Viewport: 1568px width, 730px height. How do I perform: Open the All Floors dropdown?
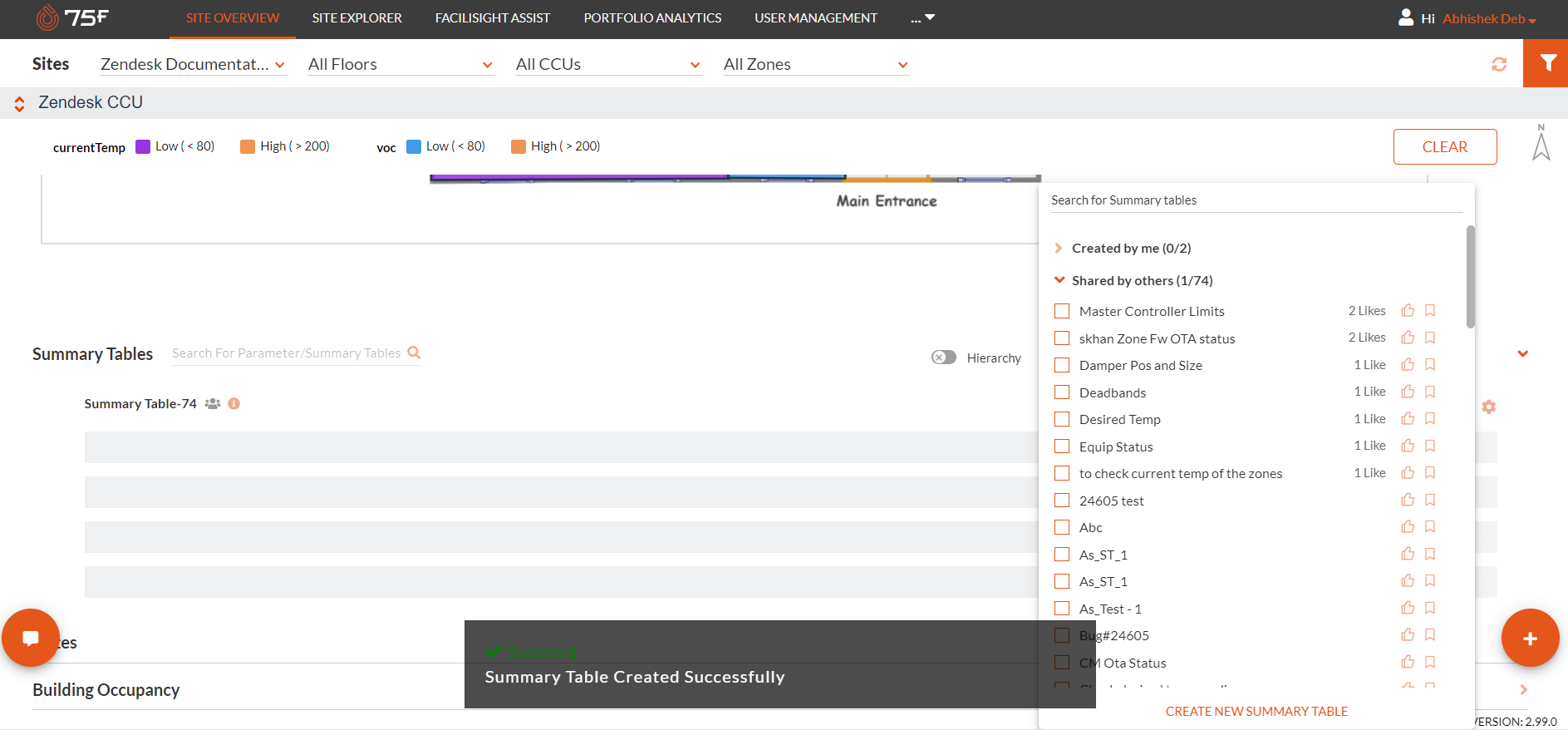(x=401, y=64)
